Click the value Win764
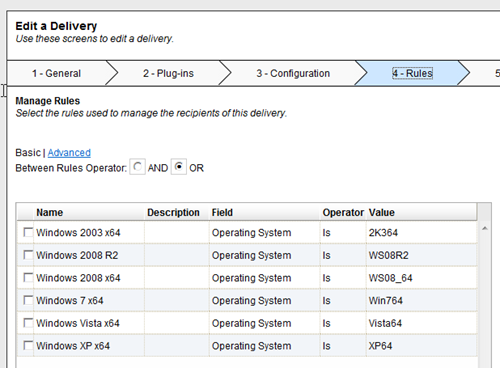The height and width of the screenshot is (368, 500). point(385,301)
